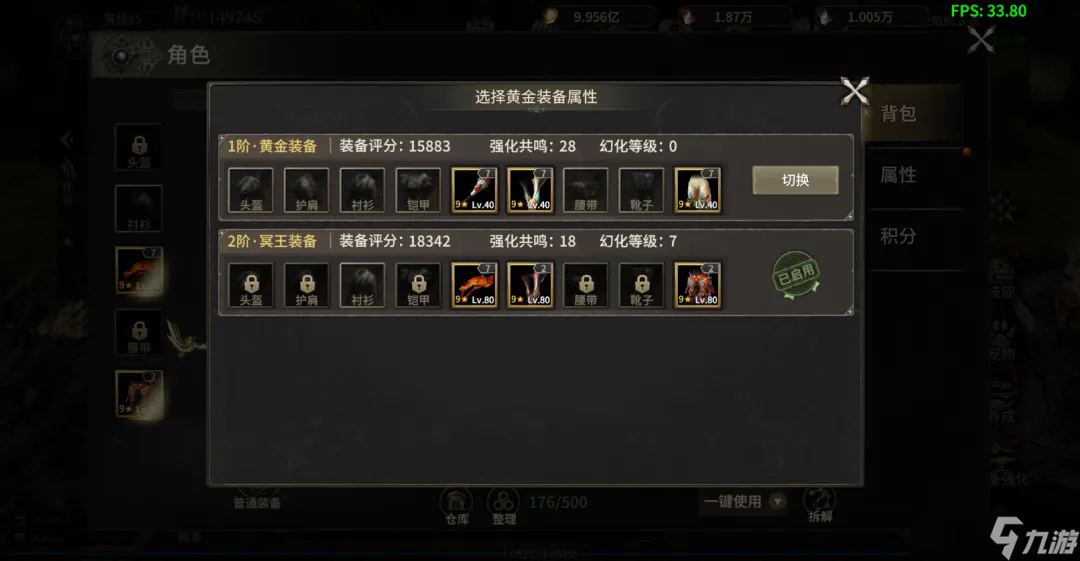Open the Lv.40 weapon item in 黄金装备
1080x561 pixels.
474,190
